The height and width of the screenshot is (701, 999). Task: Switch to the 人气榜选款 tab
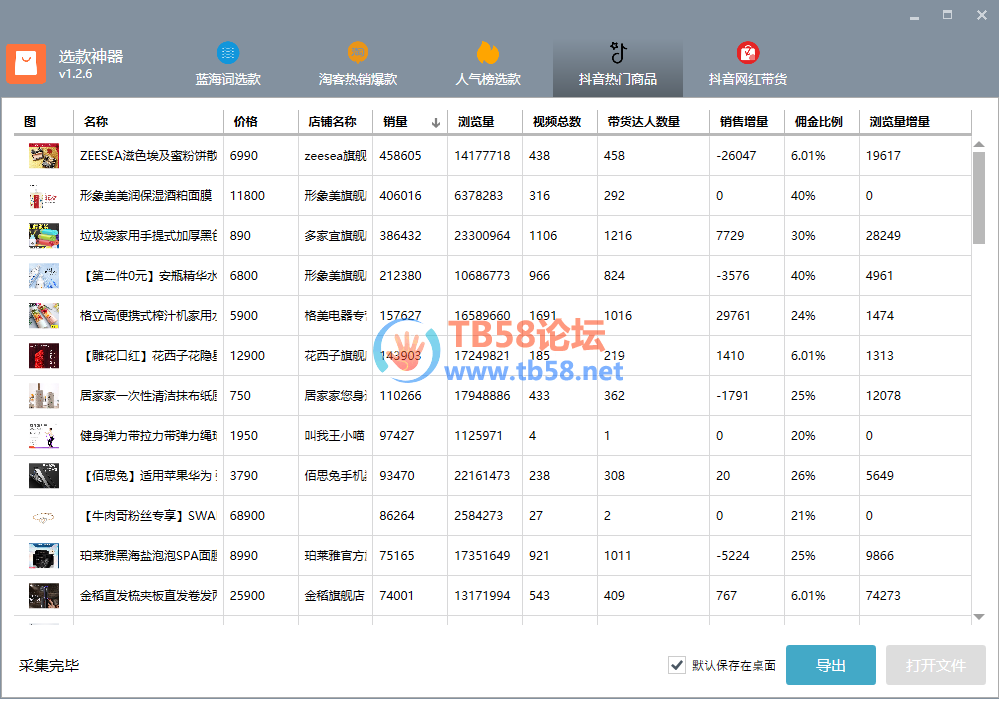click(488, 65)
